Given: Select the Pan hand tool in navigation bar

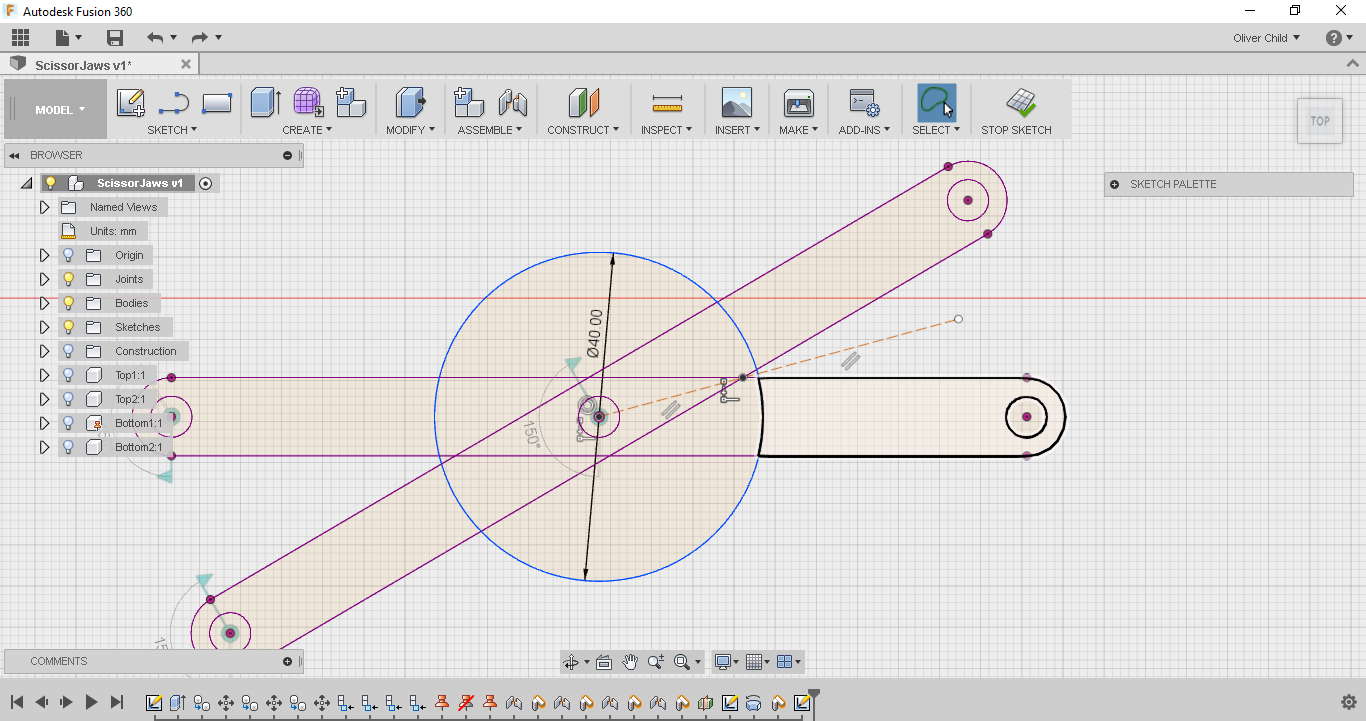Looking at the screenshot, I should [630, 662].
